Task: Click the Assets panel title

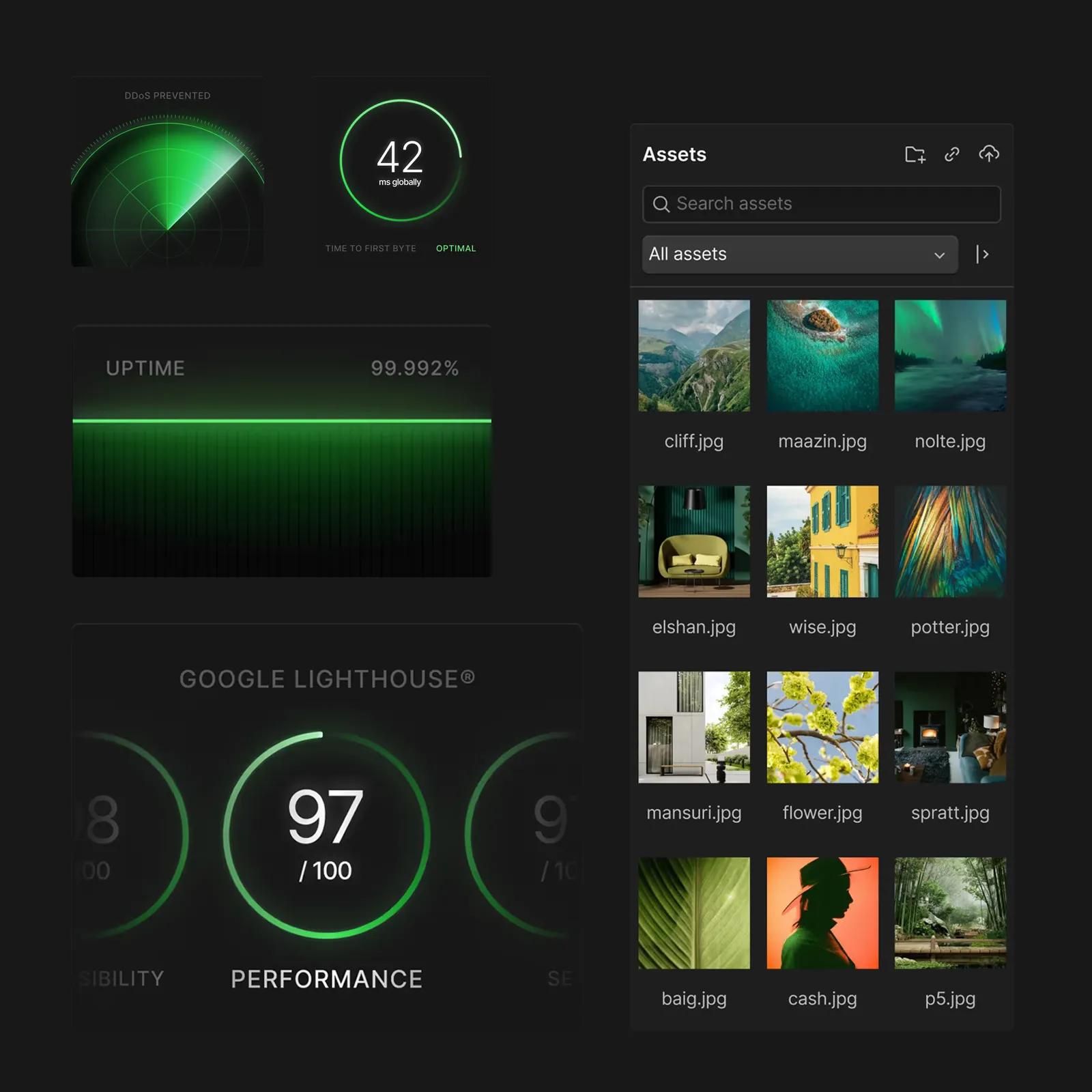Action: (x=674, y=154)
